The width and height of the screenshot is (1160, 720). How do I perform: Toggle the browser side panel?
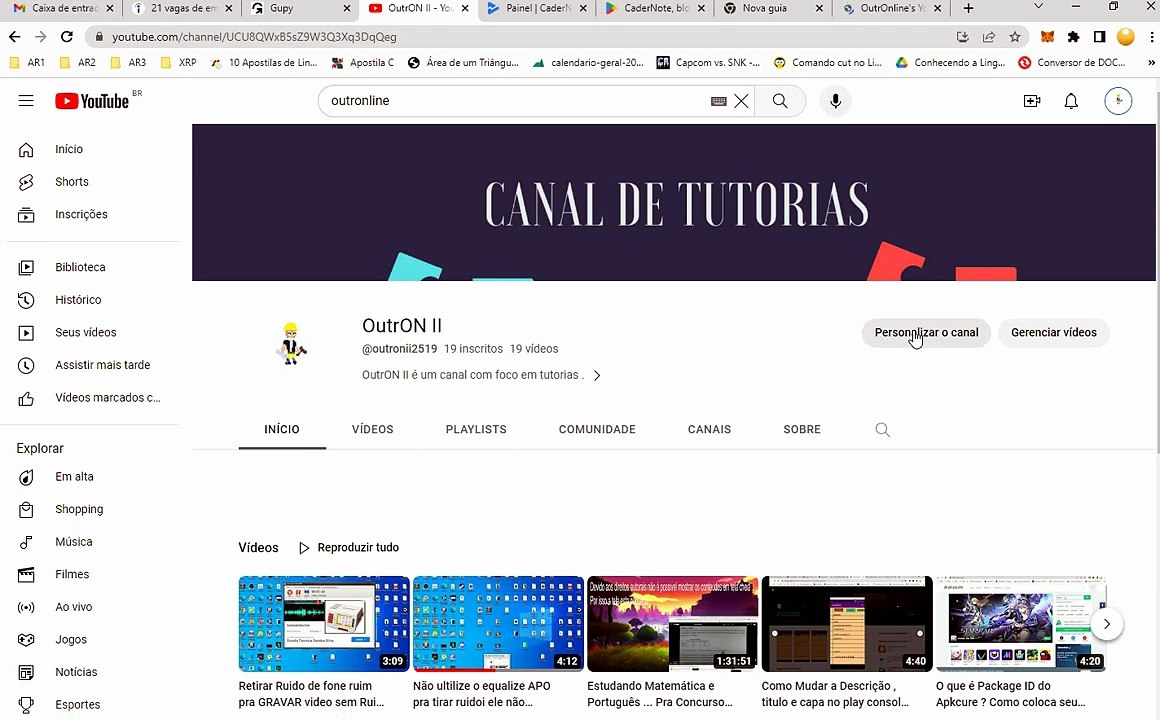click(1099, 36)
